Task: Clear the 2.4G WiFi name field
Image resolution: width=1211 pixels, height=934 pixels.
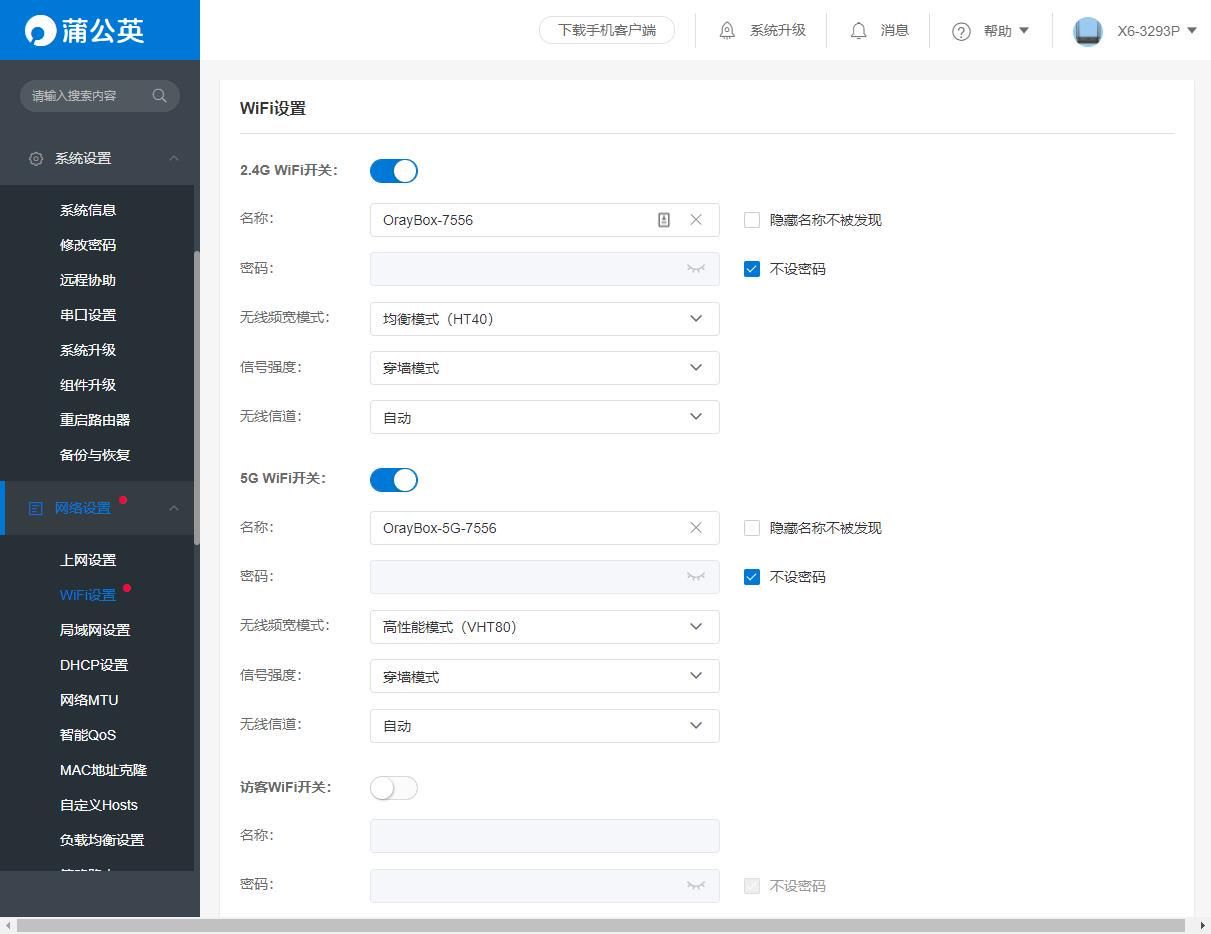Action: (x=696, y=220)
